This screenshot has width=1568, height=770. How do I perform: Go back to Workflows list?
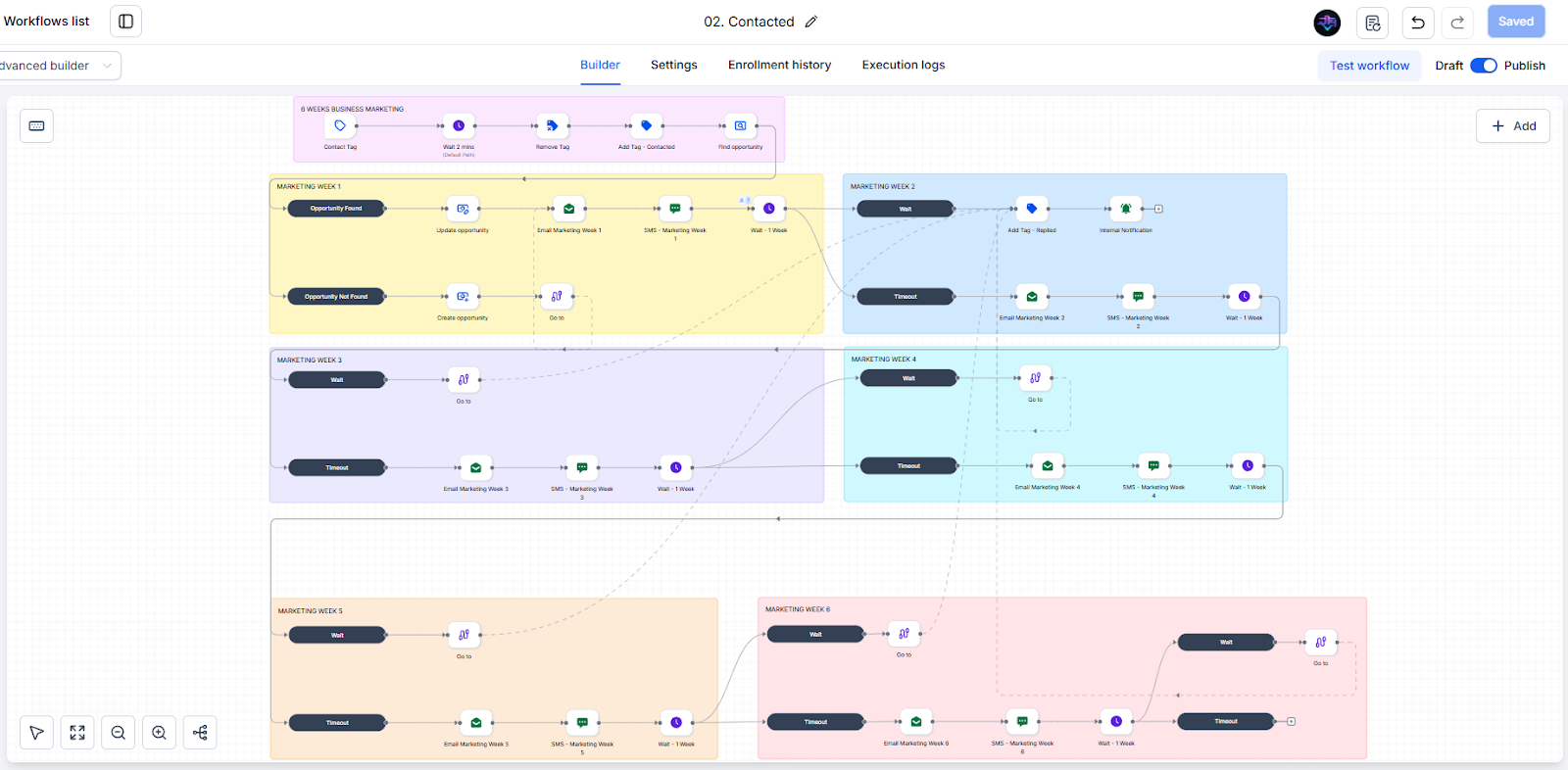coord(46,22)
